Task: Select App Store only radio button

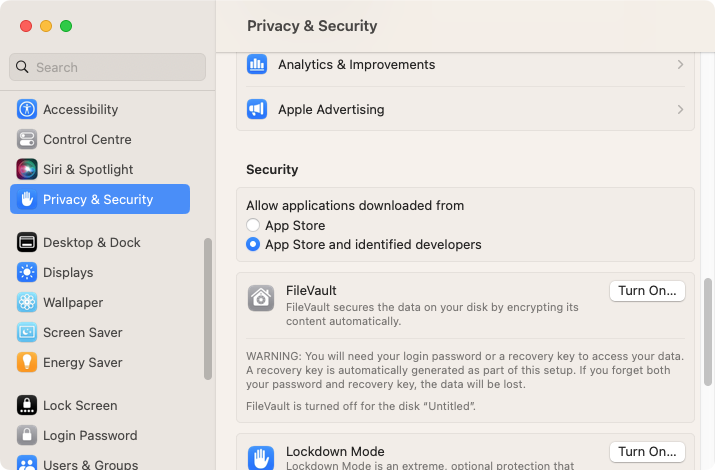Action: coord(253,225)
